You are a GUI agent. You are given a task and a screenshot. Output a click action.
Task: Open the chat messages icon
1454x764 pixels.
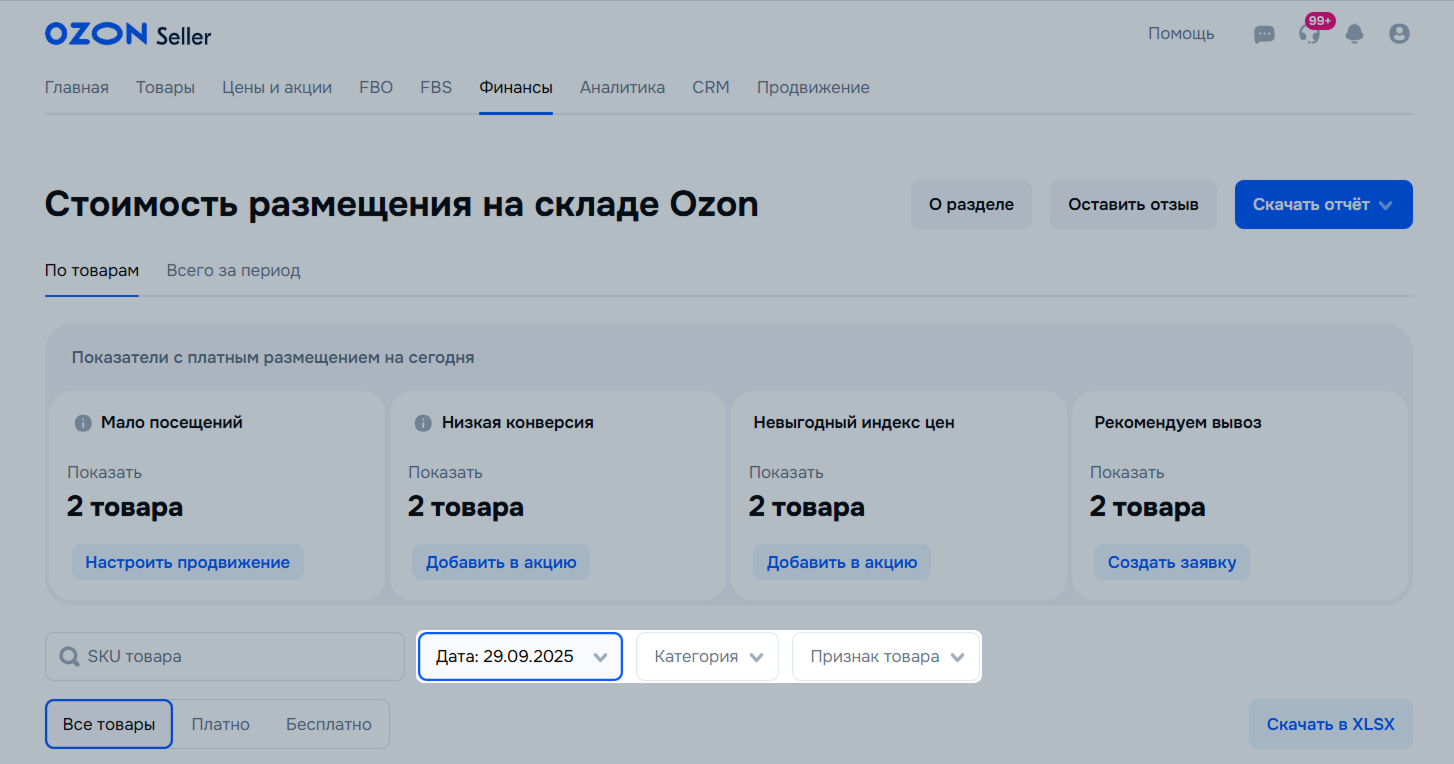(x=1265, y=34)
